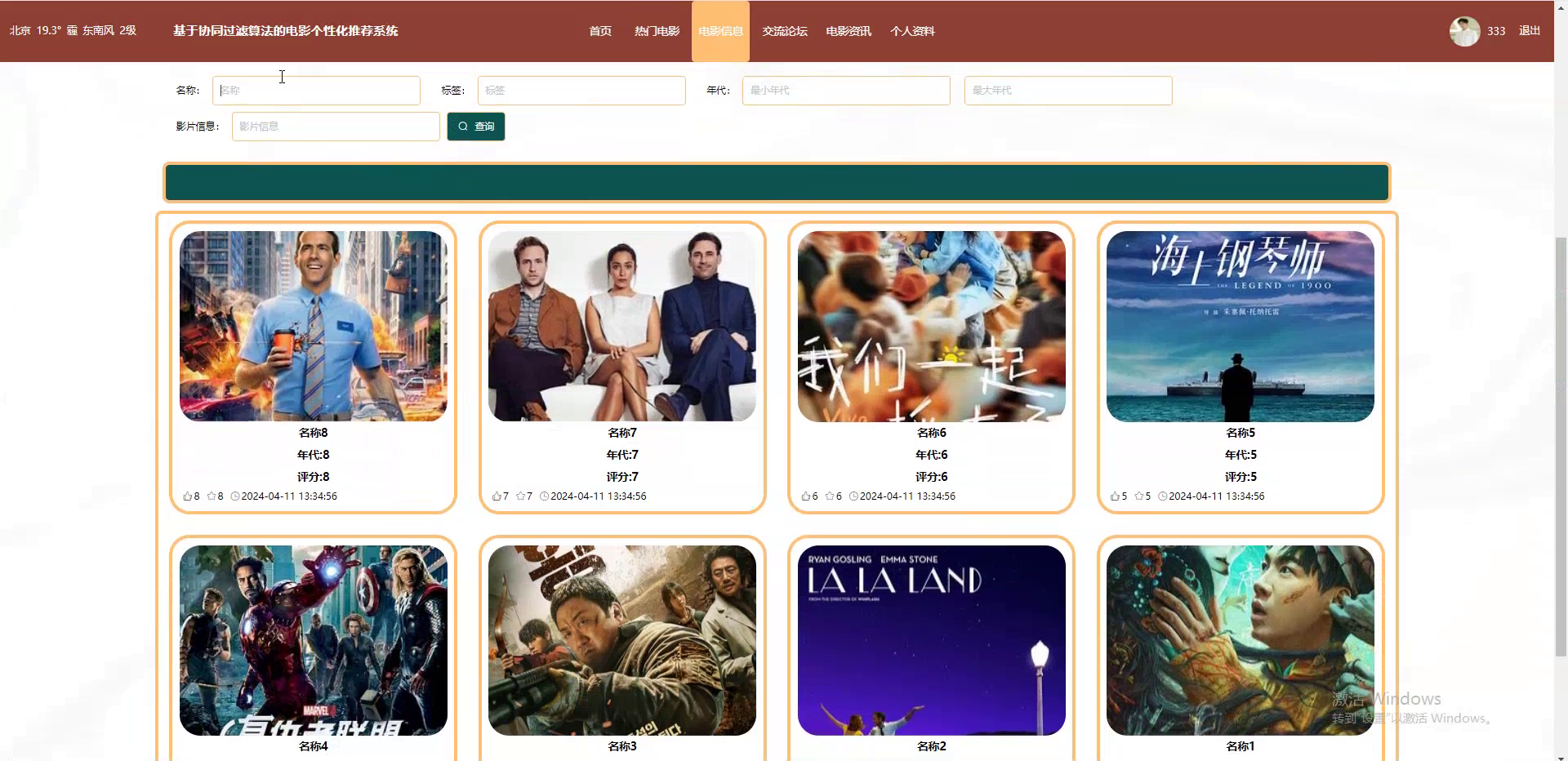Click the site title 基于协同过滤算法的电影个性化推荐系统
This screenshot has height=761, width=1568.
(286, 31)
